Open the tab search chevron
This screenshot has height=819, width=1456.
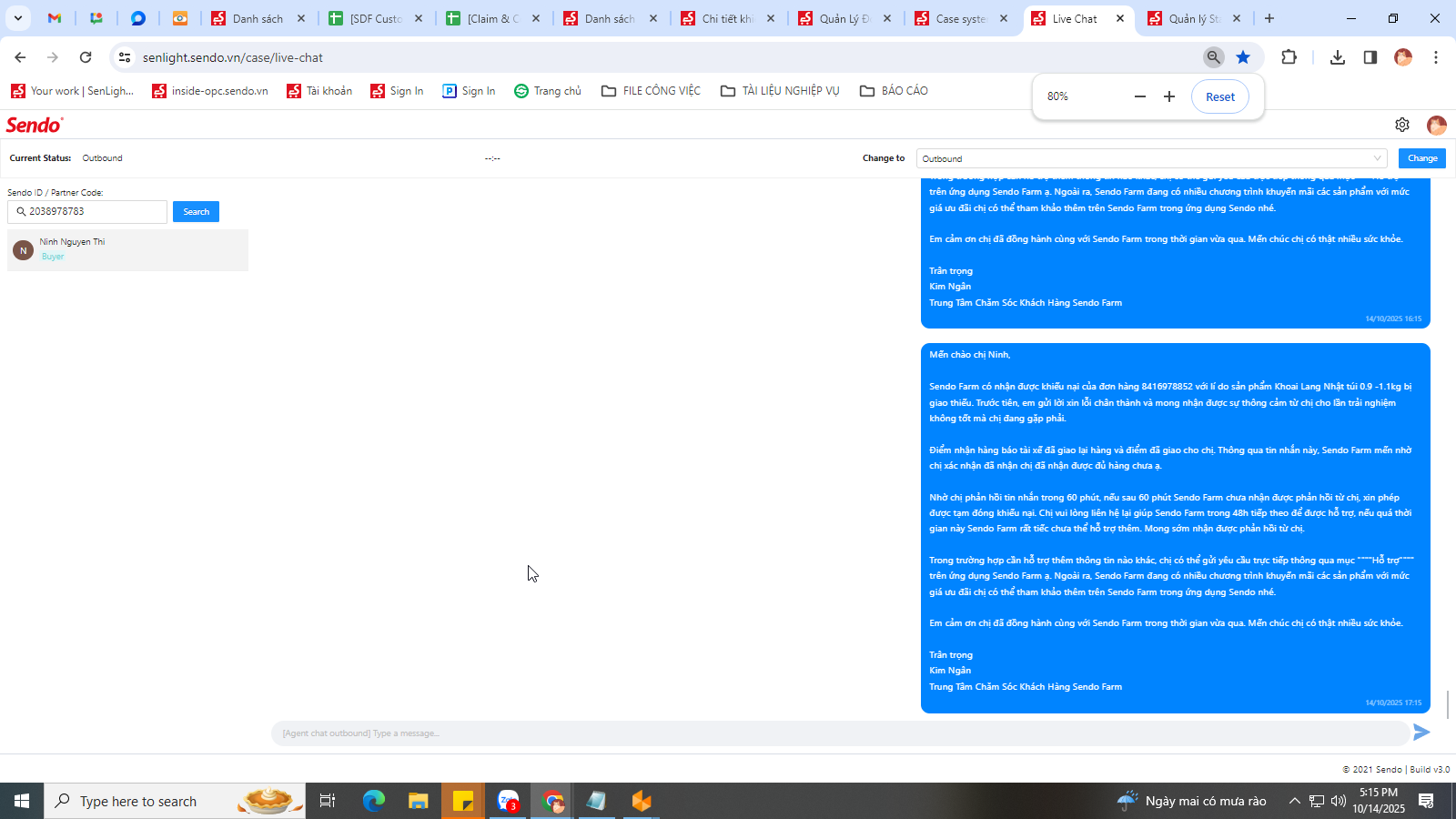coord(18,18)
